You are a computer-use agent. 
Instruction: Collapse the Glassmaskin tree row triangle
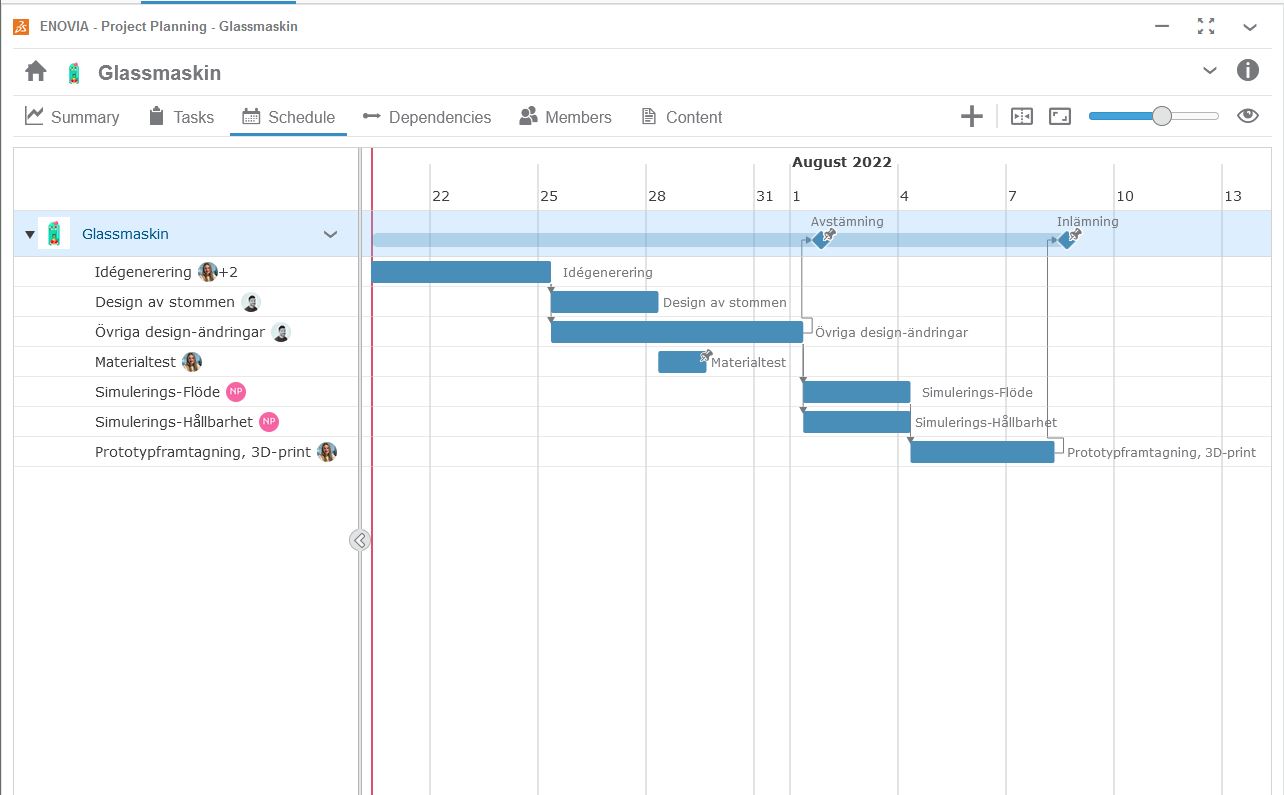[29, 235]
